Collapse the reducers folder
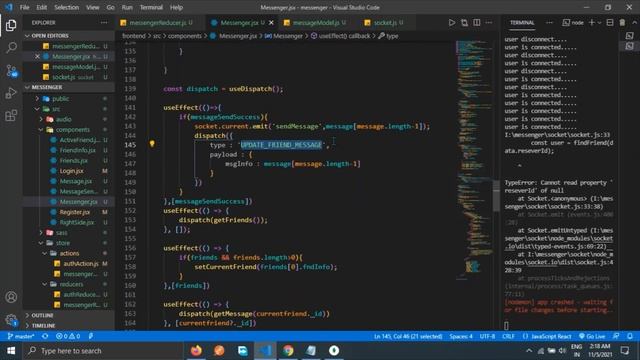The width and height of the screenshot is (640, 360). (44, 284)
